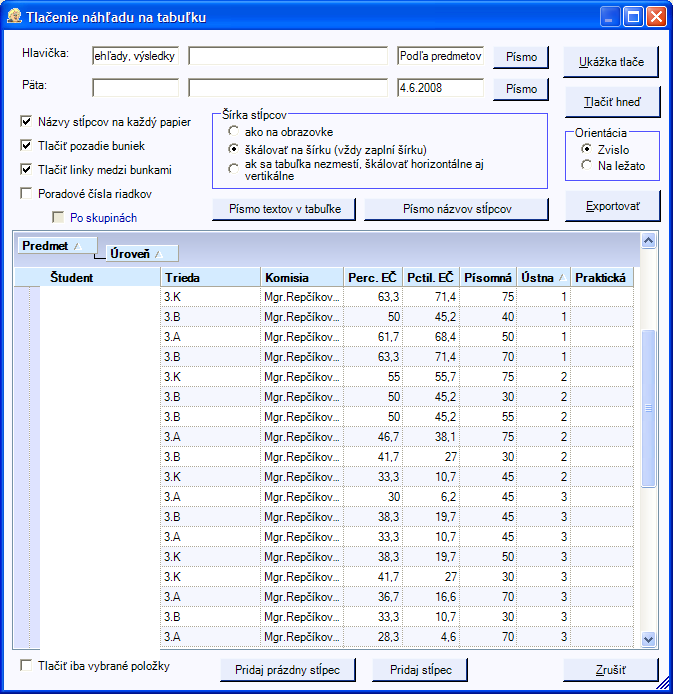
Task: Click Pridaj stĺpec button
Action: [x=420, y=670]
